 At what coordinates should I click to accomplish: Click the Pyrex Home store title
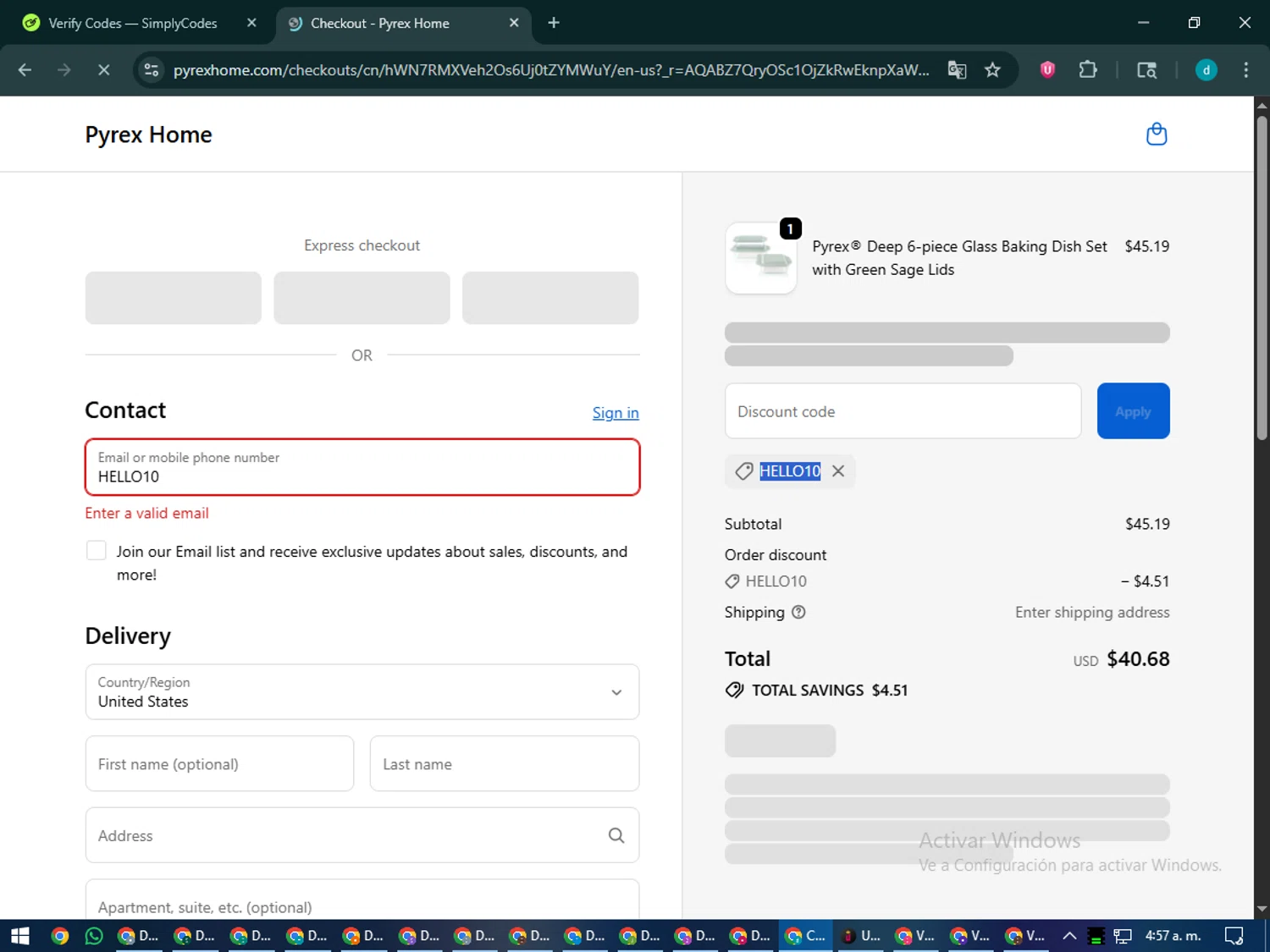click(x=148, y=135)
